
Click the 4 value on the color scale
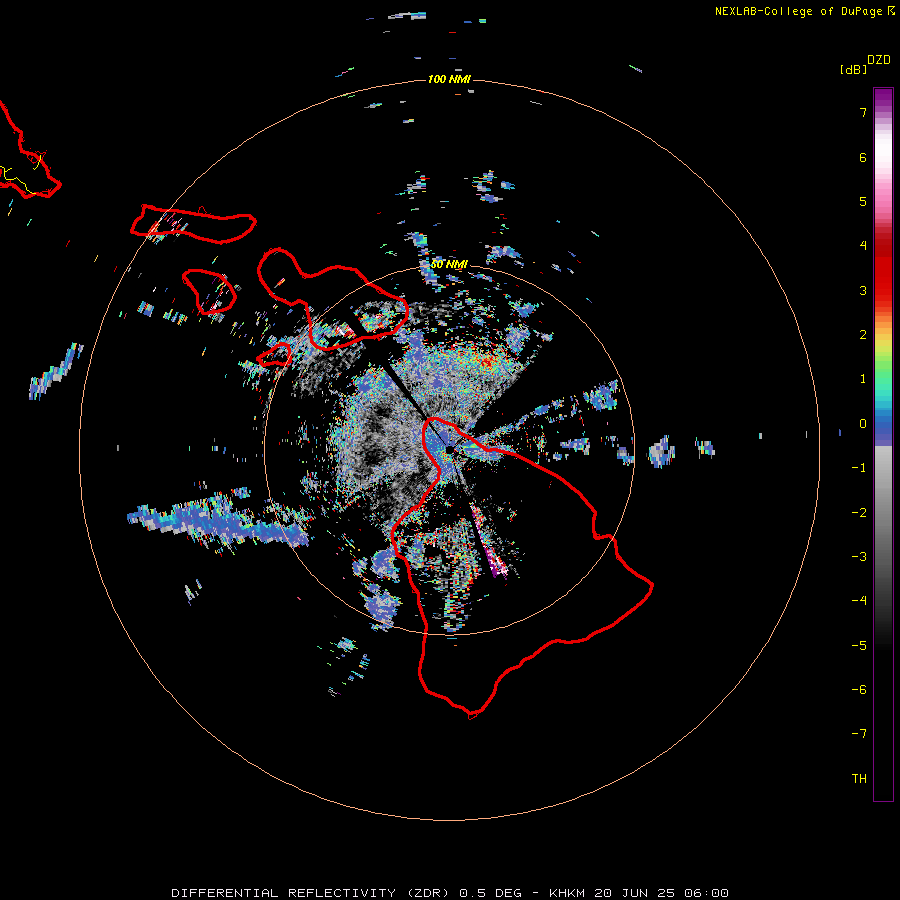[863, 246]
